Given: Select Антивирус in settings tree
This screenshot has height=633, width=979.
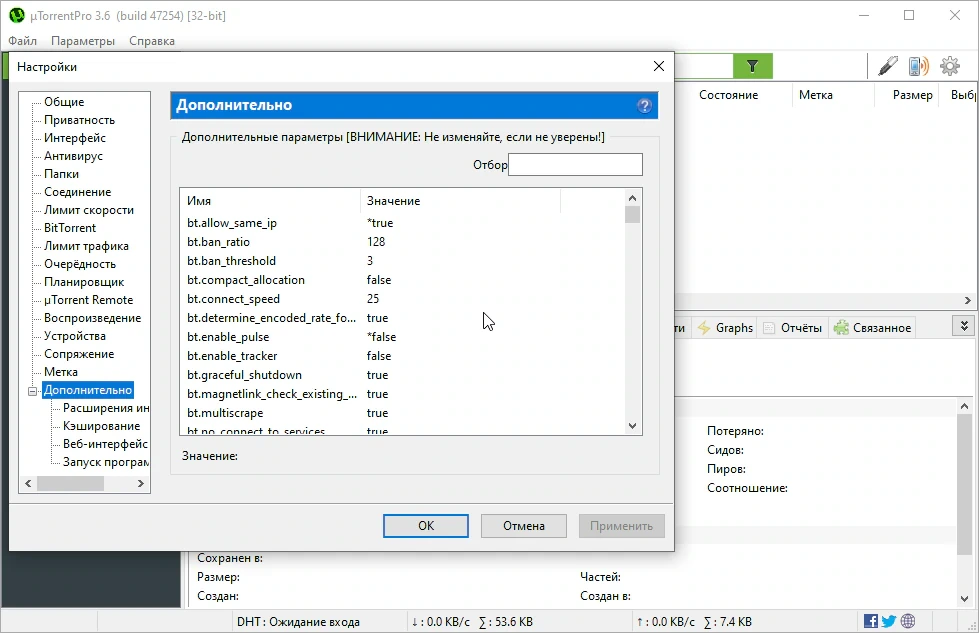Looking at the screenshot, I should pyautogui.click(x=73, y=156).
